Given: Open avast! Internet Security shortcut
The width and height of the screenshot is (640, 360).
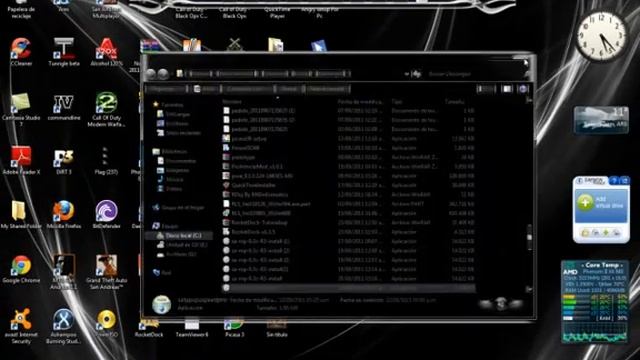Looking at the screenshot, I should click(x=21, y=327).
